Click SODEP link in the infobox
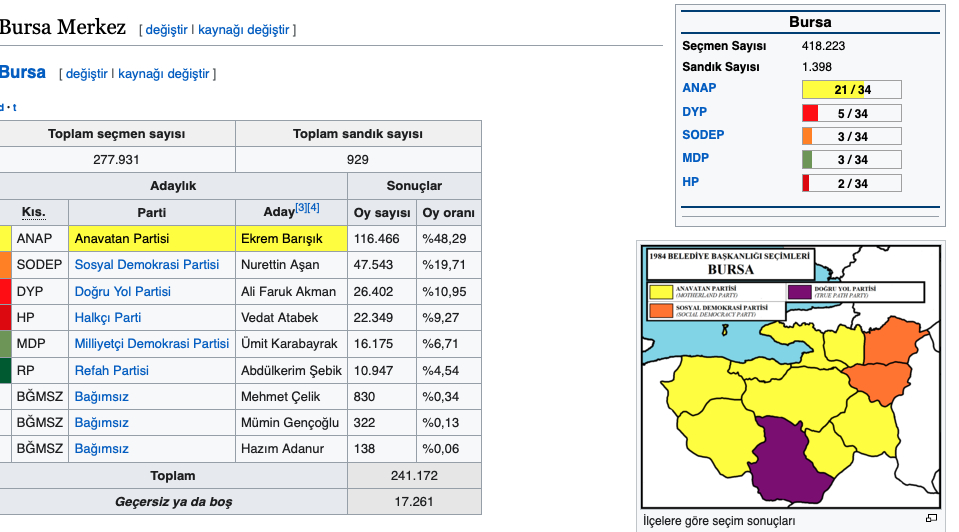The image size is (959, 532). point(703,135)
